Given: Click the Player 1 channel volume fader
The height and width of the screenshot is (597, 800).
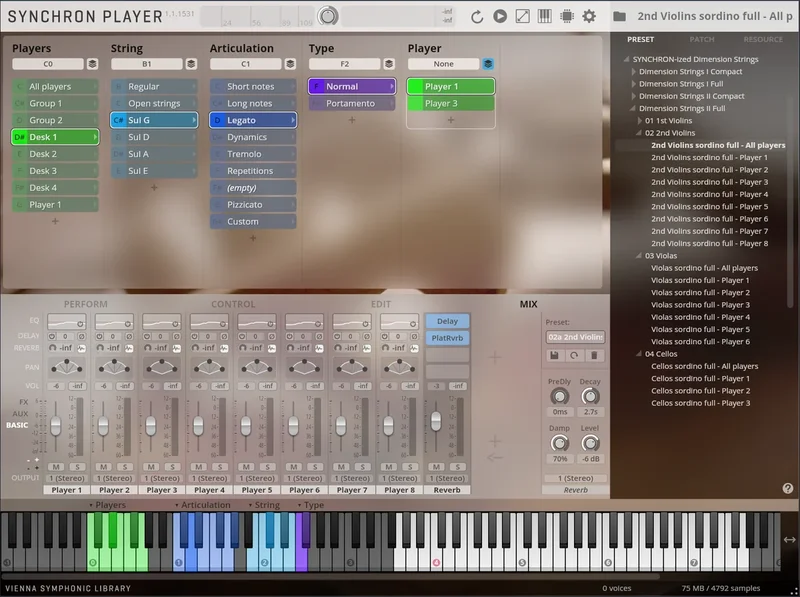Looking at the screenshot, I should (56, 425).
